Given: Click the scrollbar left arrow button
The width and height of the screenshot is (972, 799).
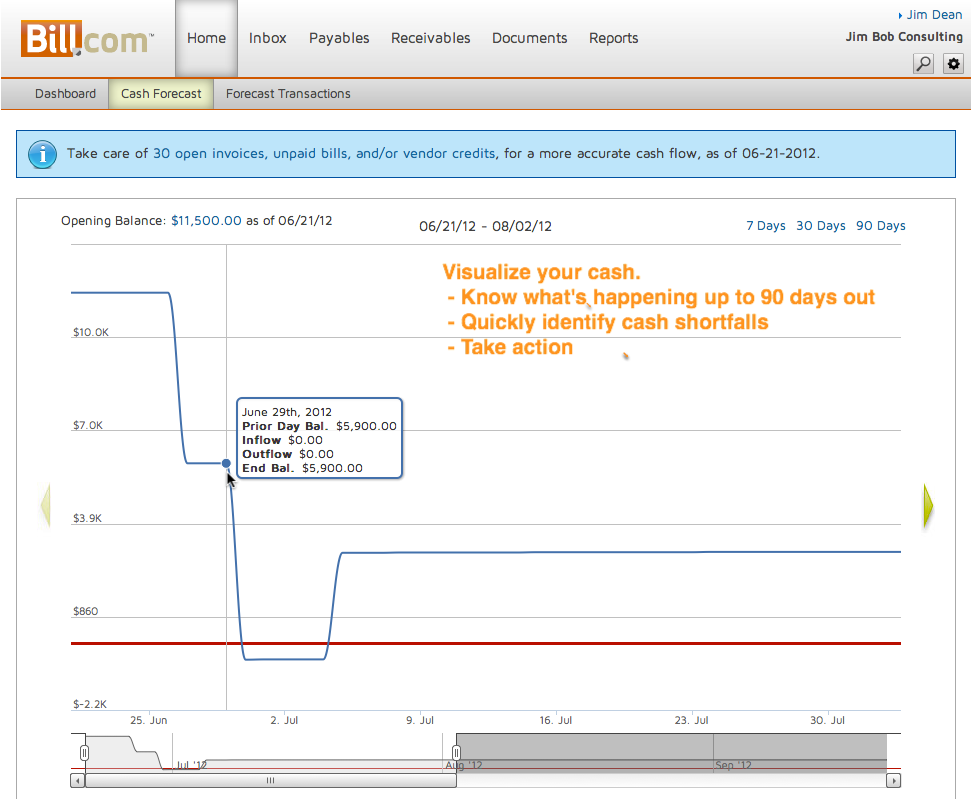Looking at the screenshot, I should [x=78, y=780].
